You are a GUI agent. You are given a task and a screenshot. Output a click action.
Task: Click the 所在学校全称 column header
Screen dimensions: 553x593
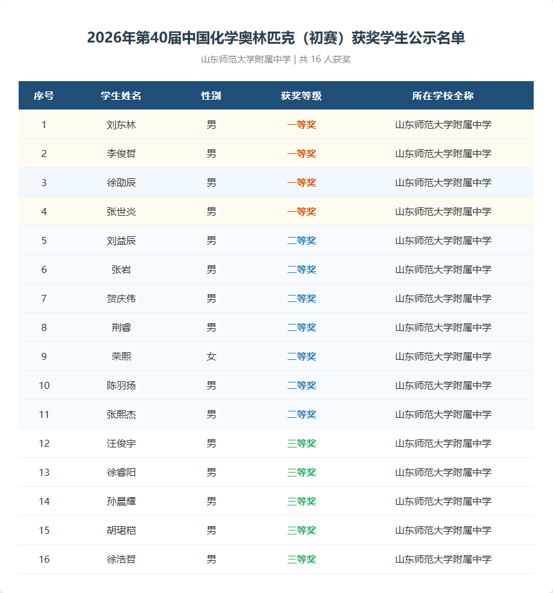(443, 96)
